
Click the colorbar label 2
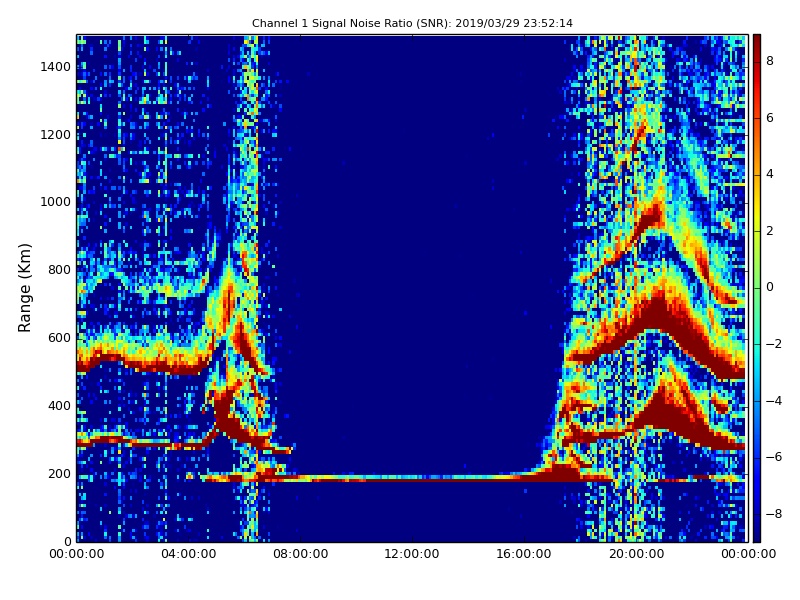770,231
